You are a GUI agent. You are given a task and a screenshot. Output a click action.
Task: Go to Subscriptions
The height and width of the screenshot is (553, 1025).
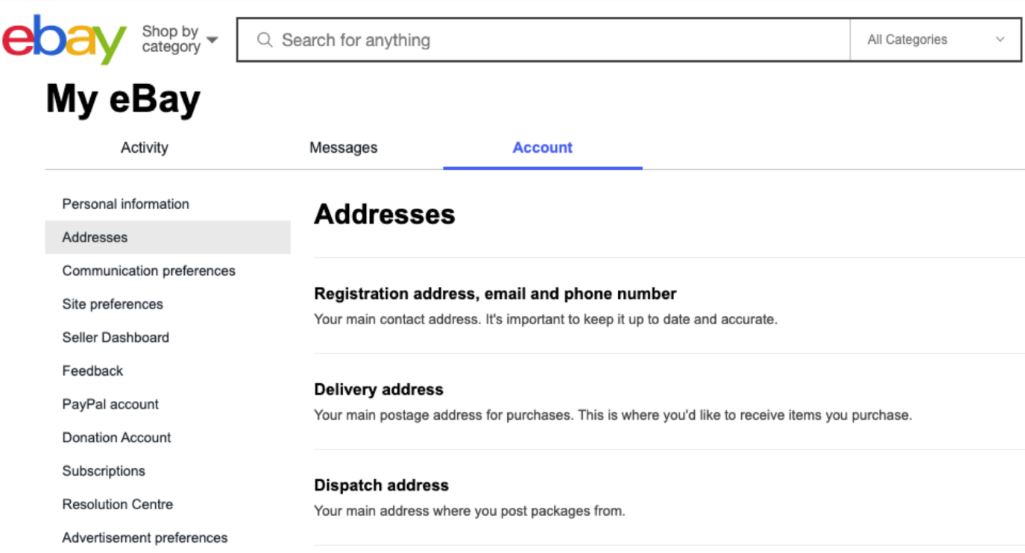coord(103,471)
